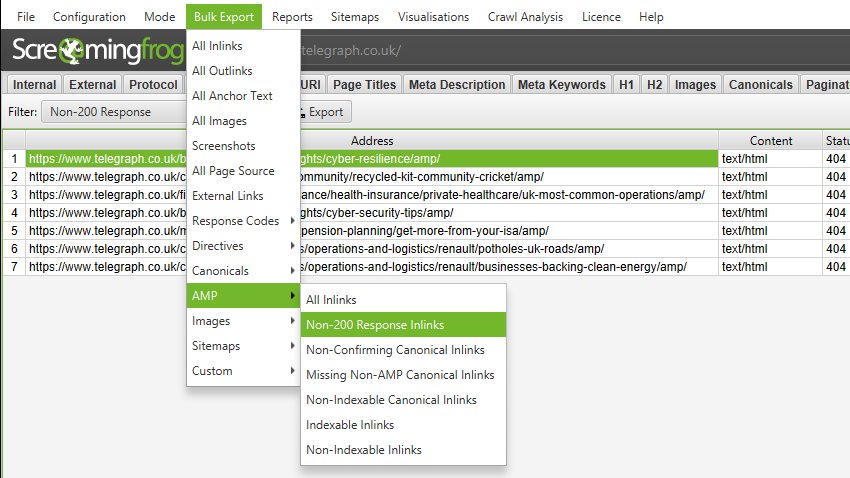This screenshot has height=478, width=850.
Task: Choose All Inlinks in Bulk Export menu
Action: click(243, 46)
